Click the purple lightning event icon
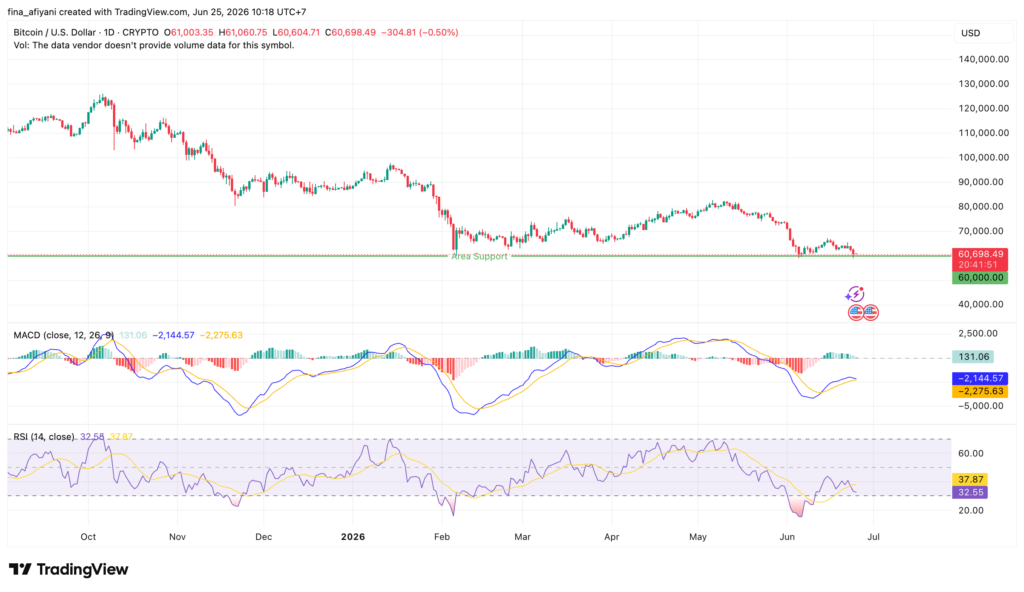This screenshot has width=1024, height=592. click(855, 295)
